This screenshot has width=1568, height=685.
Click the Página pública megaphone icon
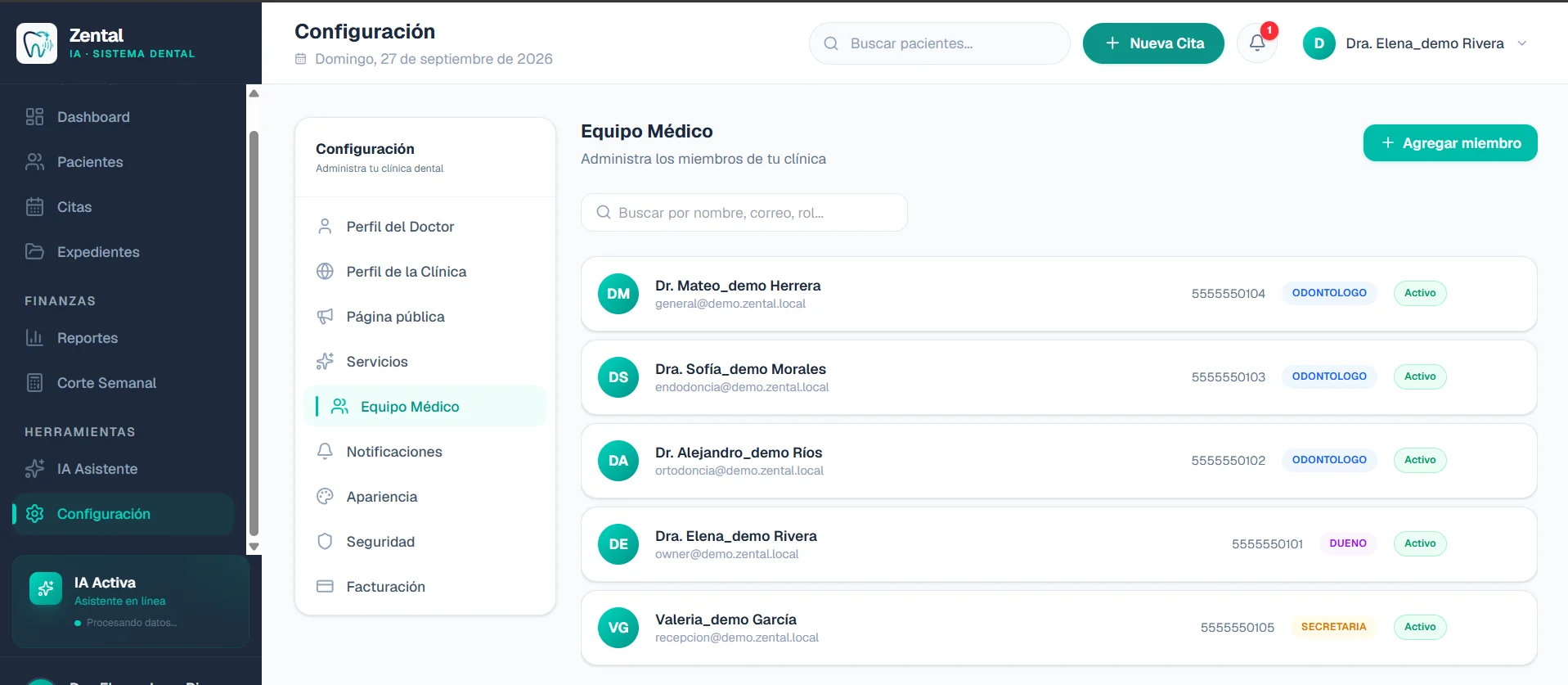tap(325, 317)
